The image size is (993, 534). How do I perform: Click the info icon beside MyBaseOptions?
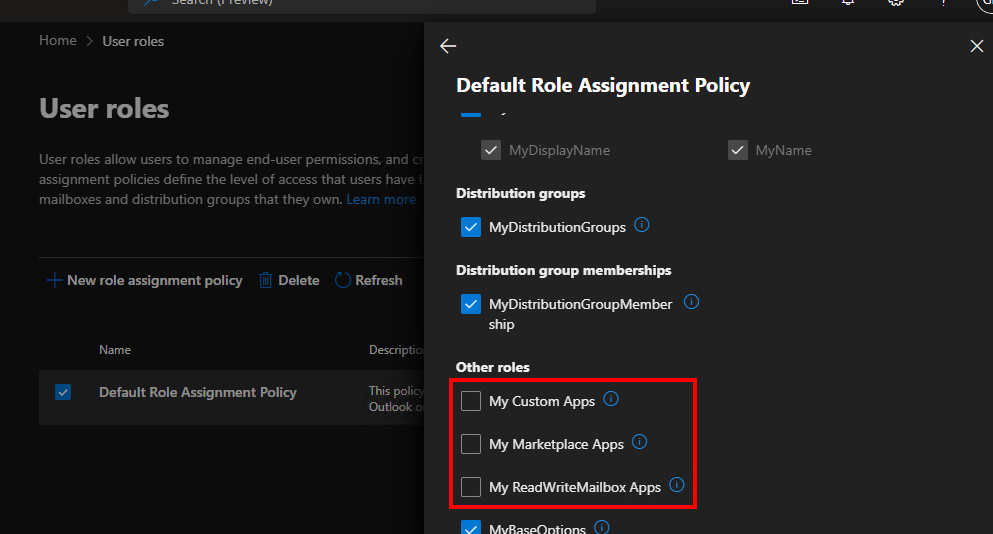coord(602,526)
